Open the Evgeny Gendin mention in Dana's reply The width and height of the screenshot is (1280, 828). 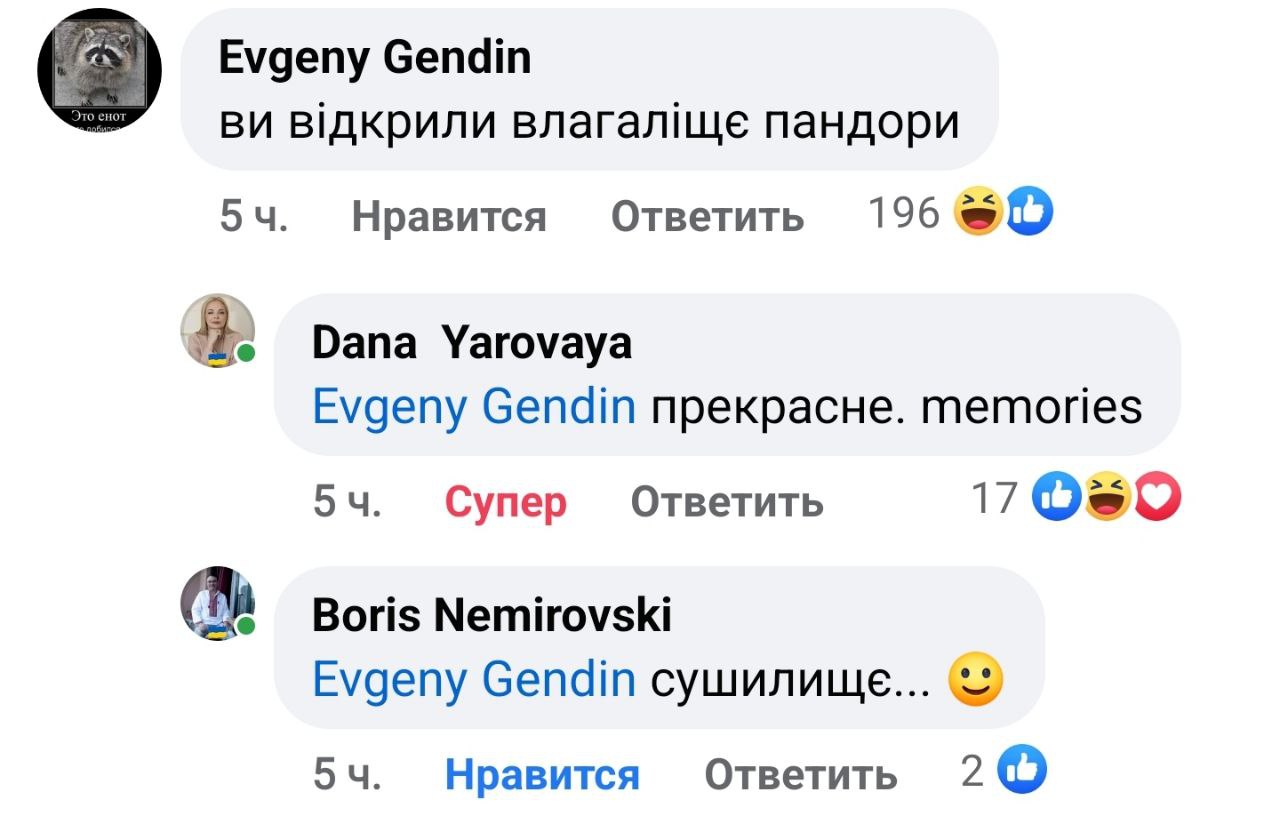474,407
